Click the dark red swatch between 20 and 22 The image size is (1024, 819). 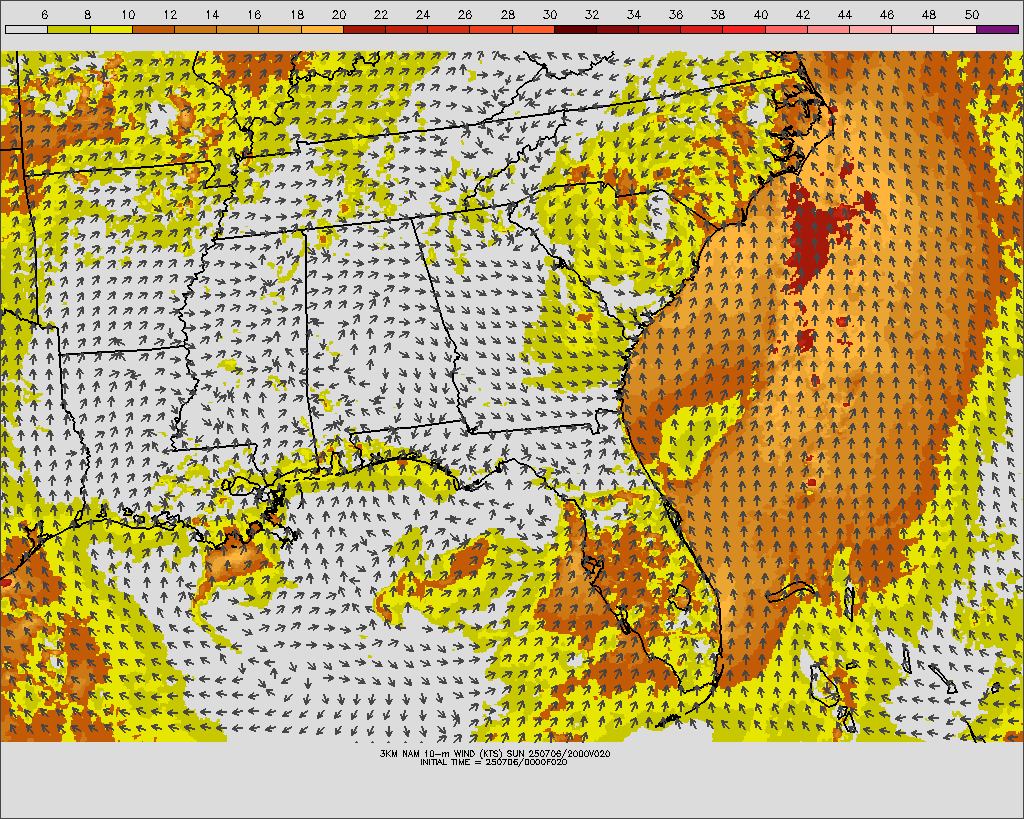364,29
